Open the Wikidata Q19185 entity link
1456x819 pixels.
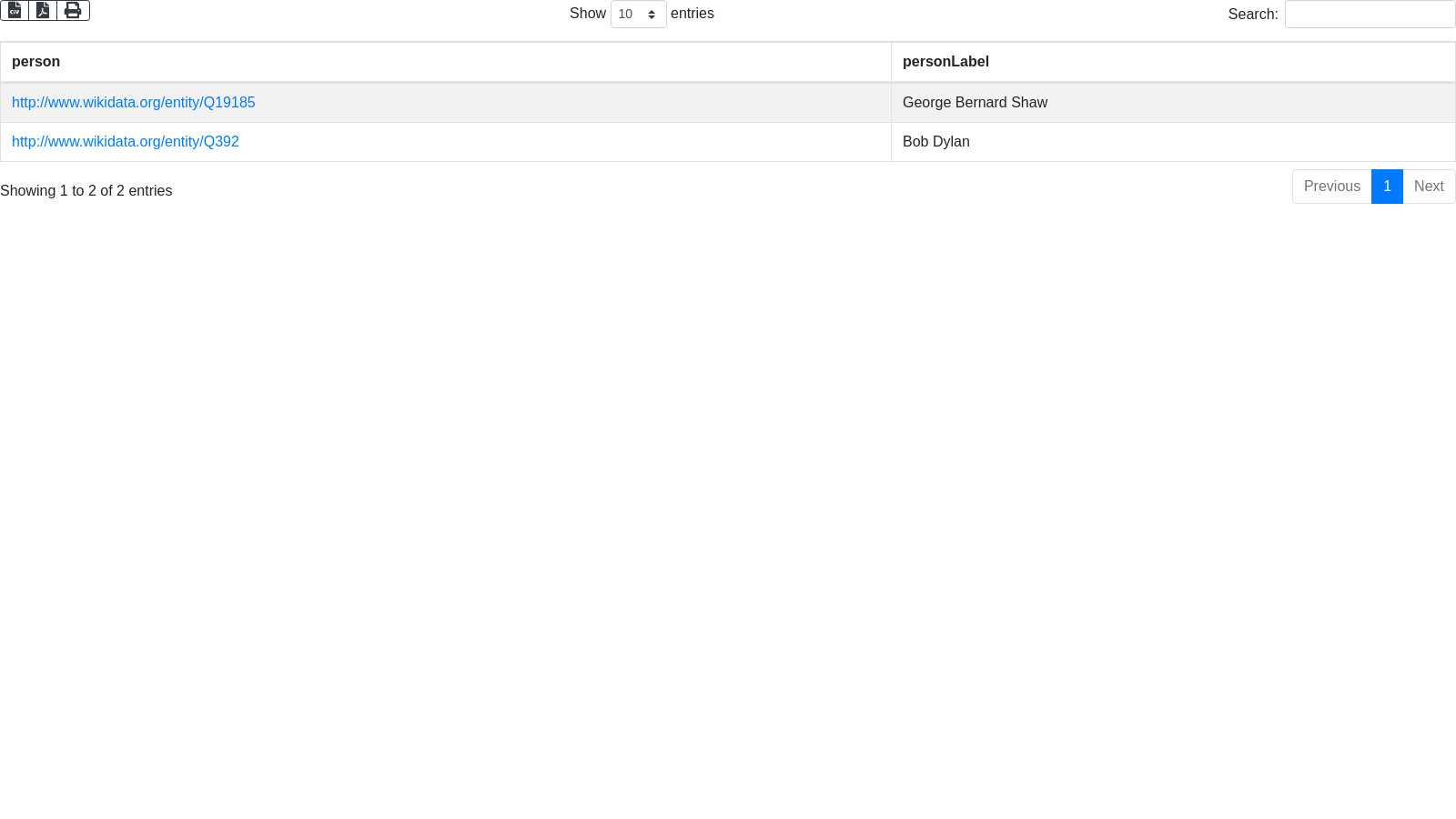pyautogui.click(x=134, y=103)
